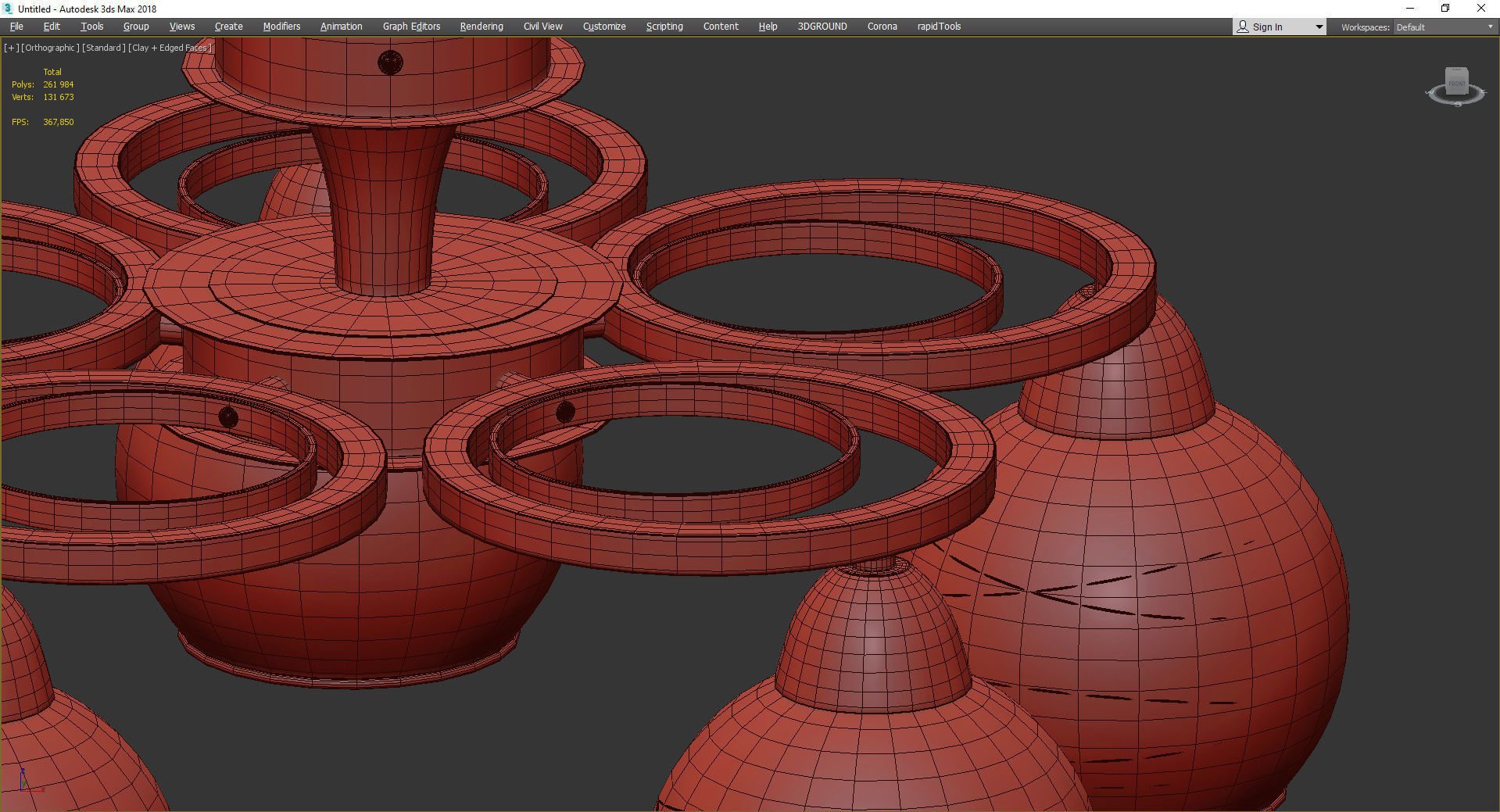The width and height of the screenshot is (1500, 812).
Task: Click the [Clay + Edged Faces] label
Action: tap(170, 48)
